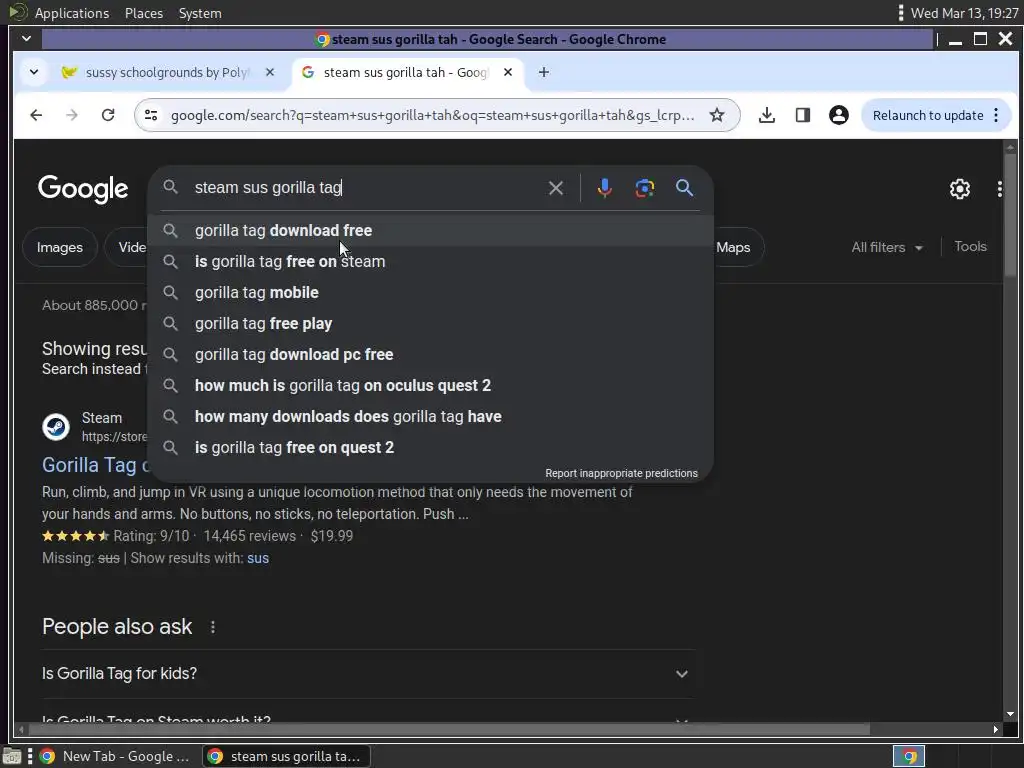Screen dimensions: 1024x768
Task: Reload the page with the refresh icon
Action: click(108, 115)
